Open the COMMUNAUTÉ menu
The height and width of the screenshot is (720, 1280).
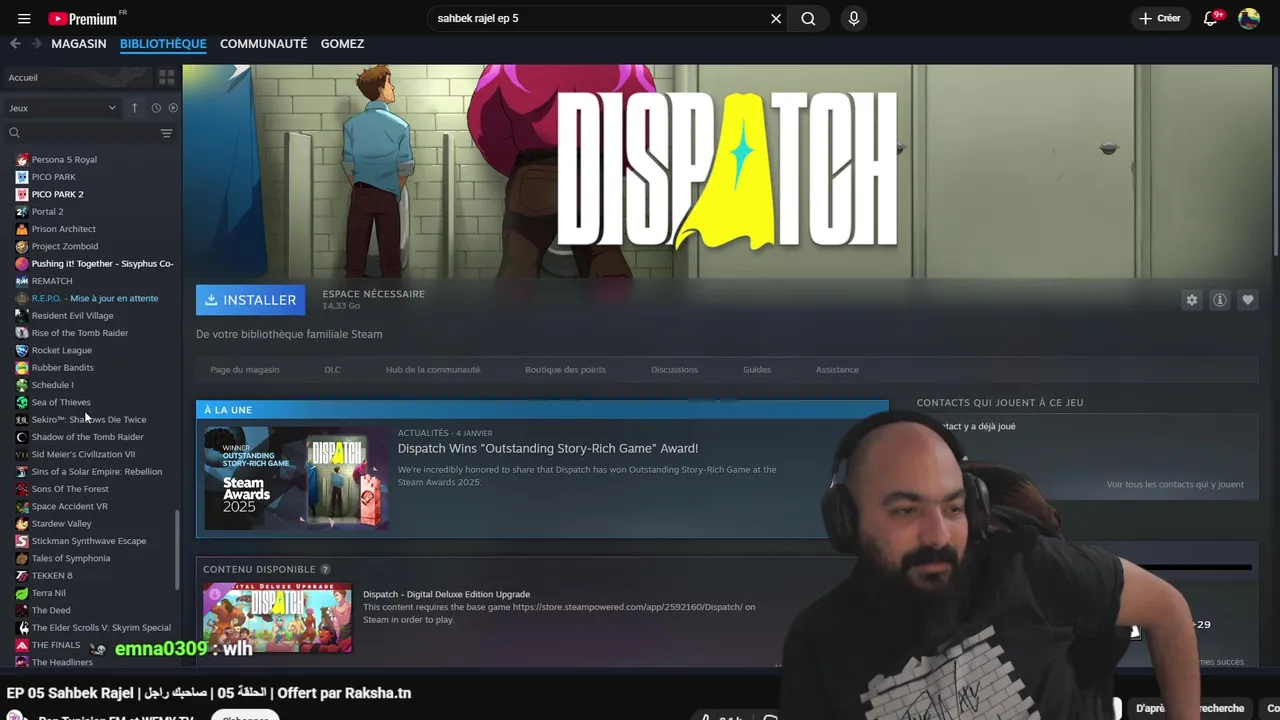[263, 44]
